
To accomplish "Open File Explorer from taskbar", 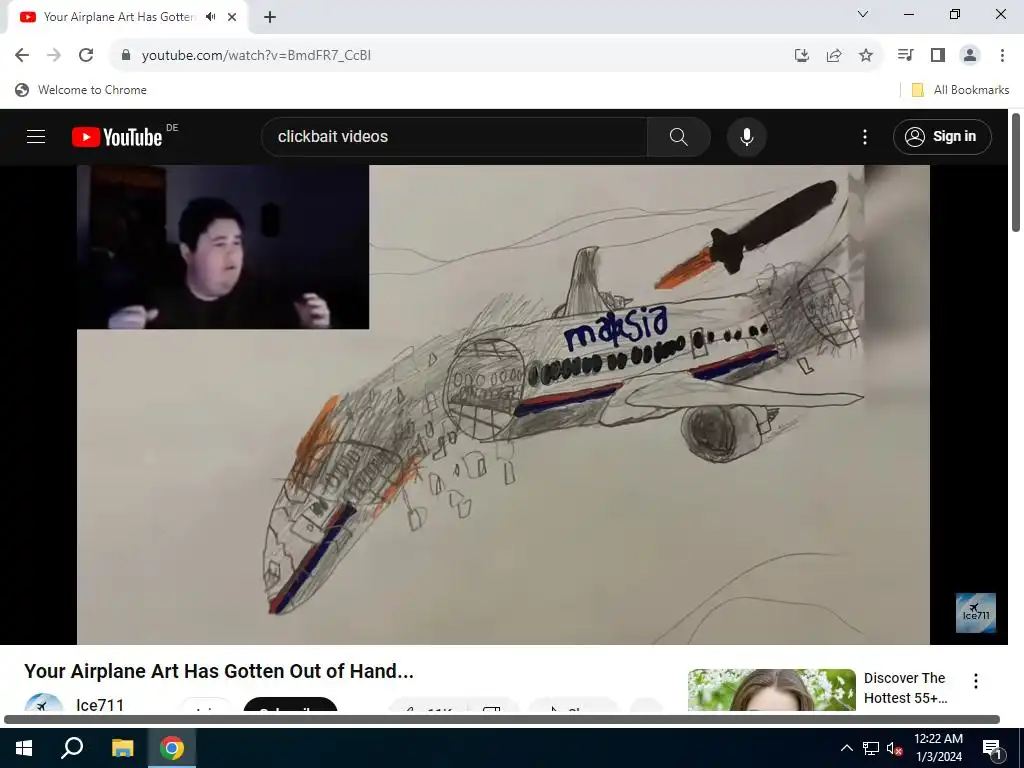I will click(x=122, y=748).
